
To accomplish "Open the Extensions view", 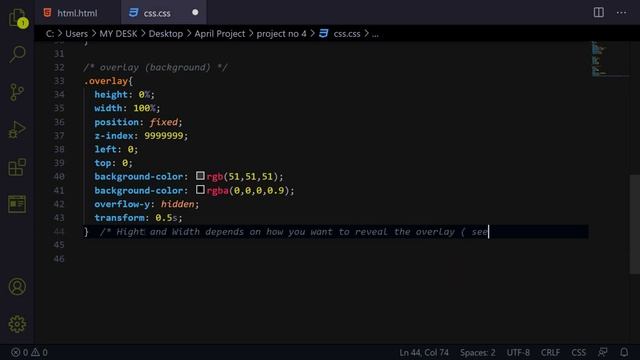I will click(17, 167).
